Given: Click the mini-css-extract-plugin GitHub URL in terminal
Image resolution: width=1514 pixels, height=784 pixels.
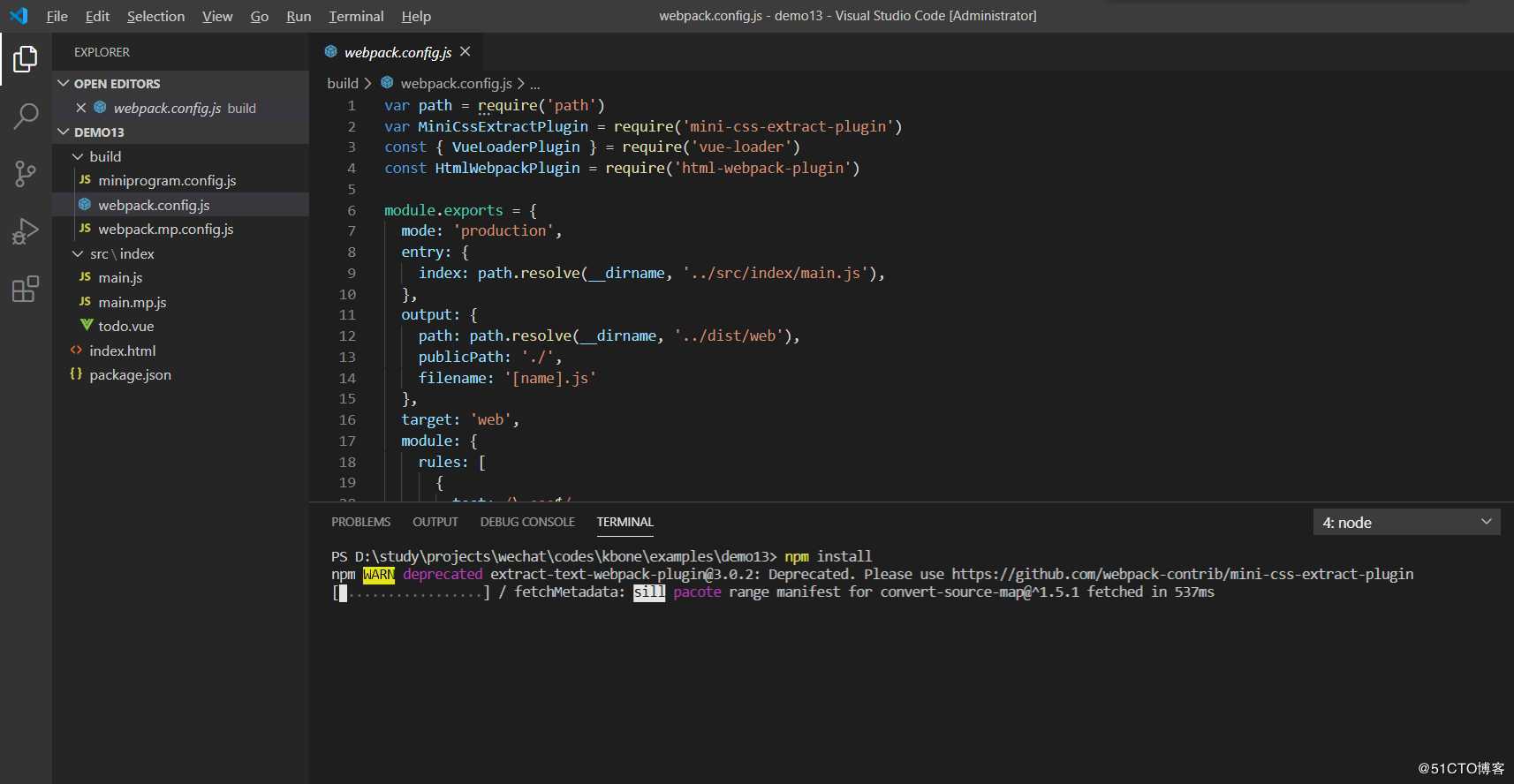Looking at the screenshot, I should click(x=1183, y=574).
